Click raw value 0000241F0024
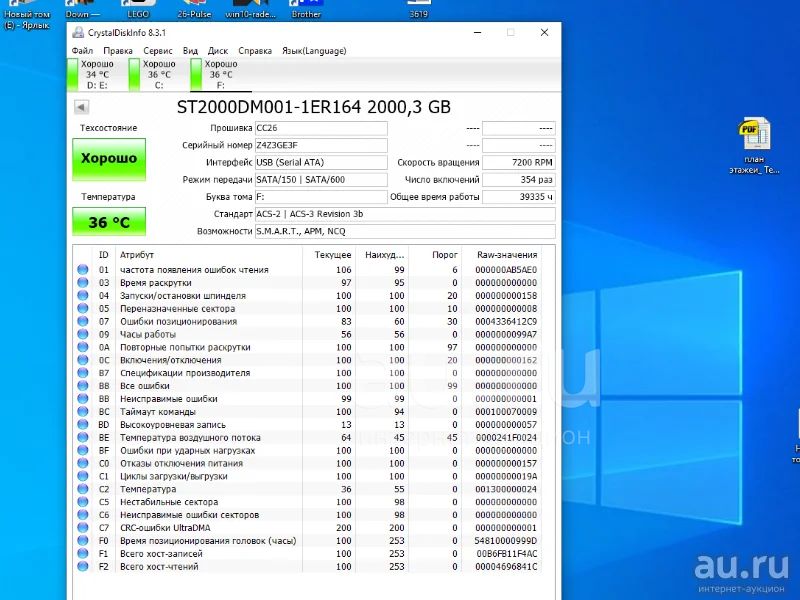Viewport: 800px width, 600px height. click(x=506, y=437)
